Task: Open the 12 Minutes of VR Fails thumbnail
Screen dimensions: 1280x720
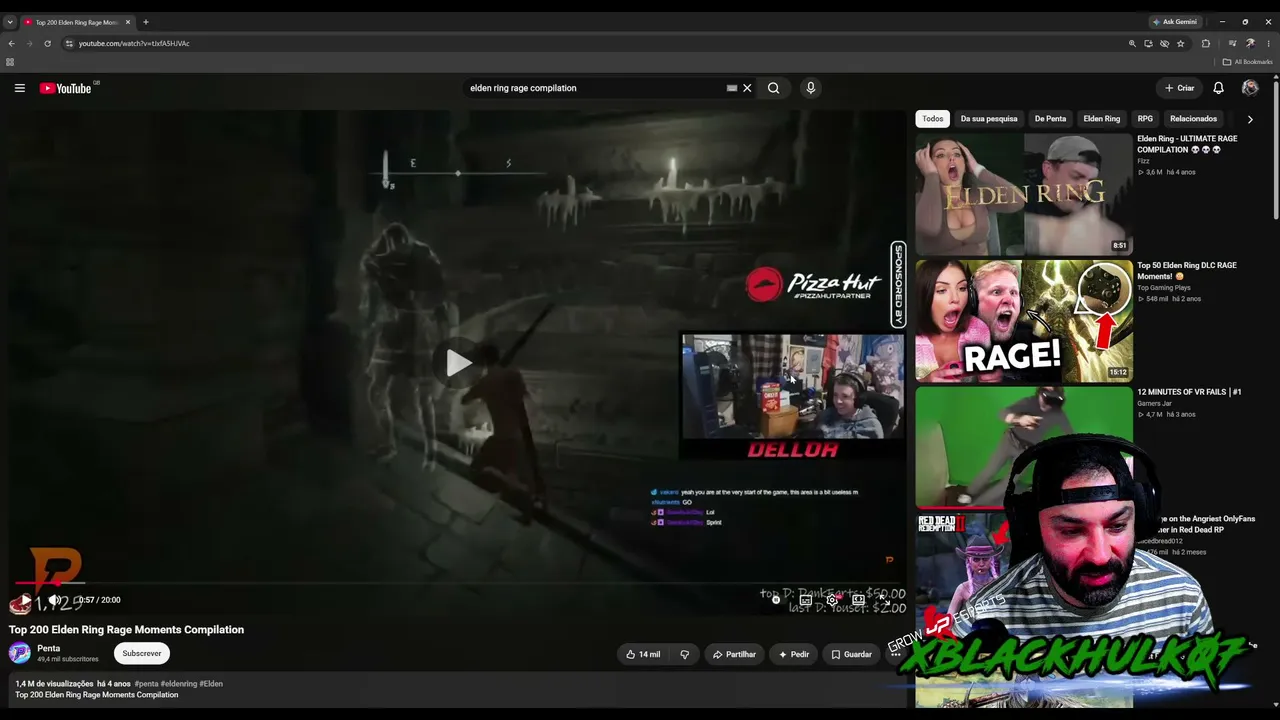Action: tap(1024, 447)
